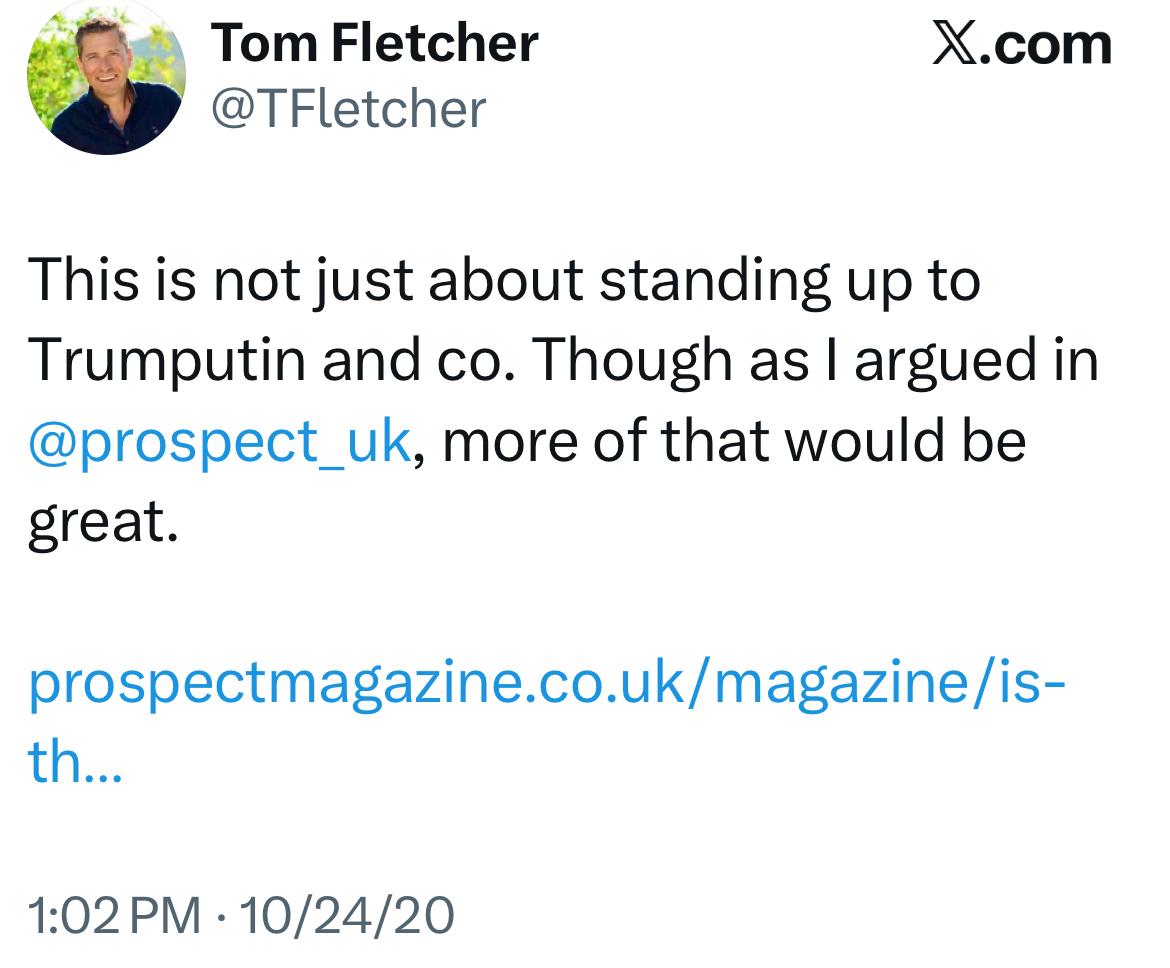Open the @prospect_uk mention

219,441
